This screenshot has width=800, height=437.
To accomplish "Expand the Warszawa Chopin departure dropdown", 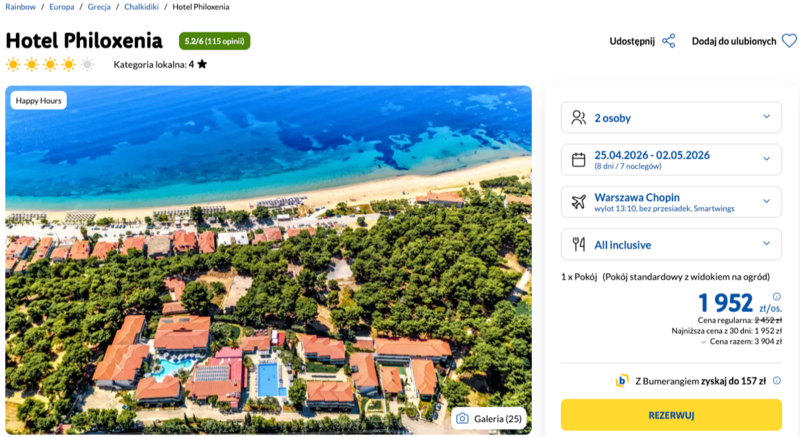I will 766,201.
